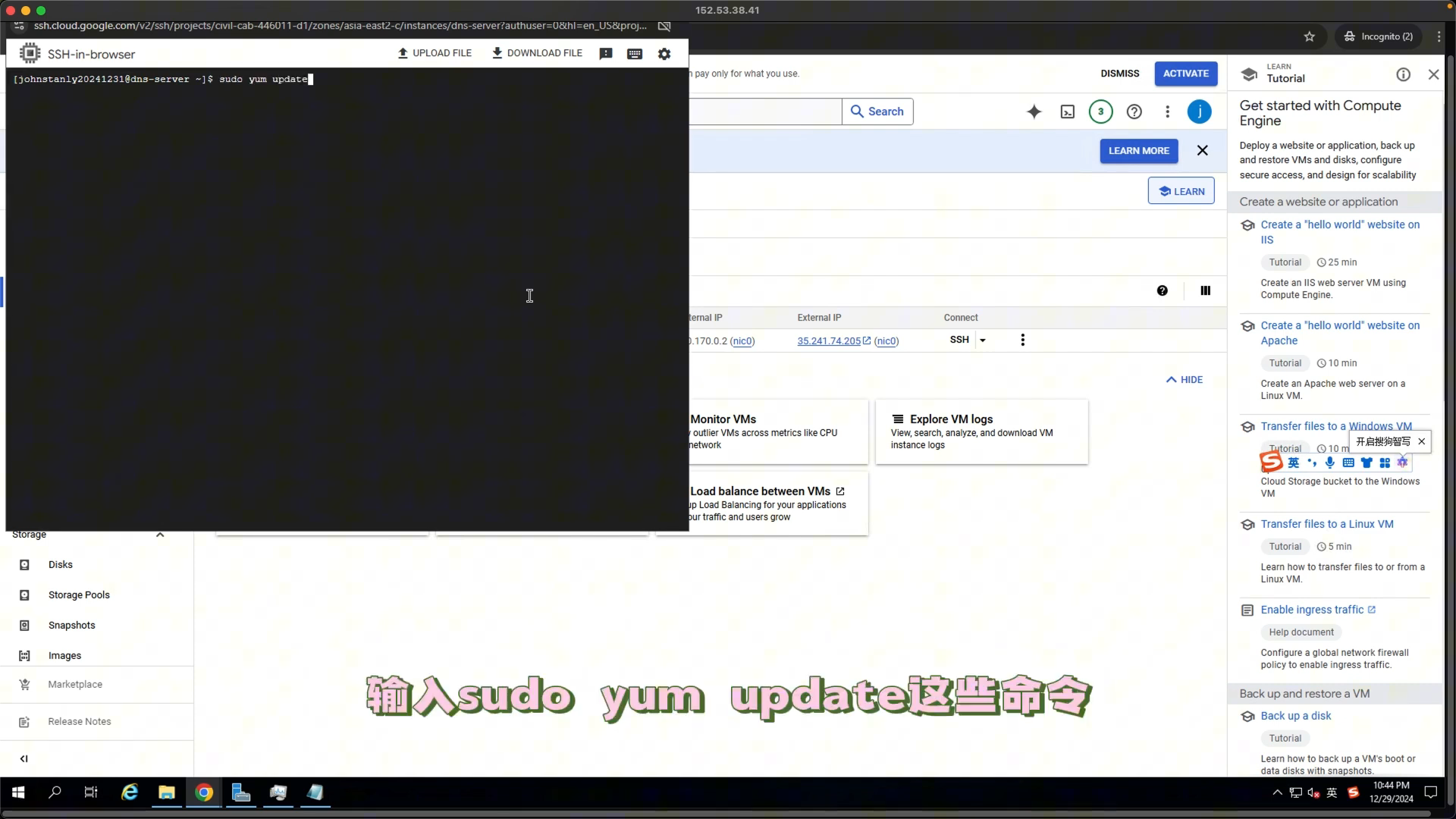Launch Internet Explorer from the taskbar
1456x819 pixels.
(130, 792)
